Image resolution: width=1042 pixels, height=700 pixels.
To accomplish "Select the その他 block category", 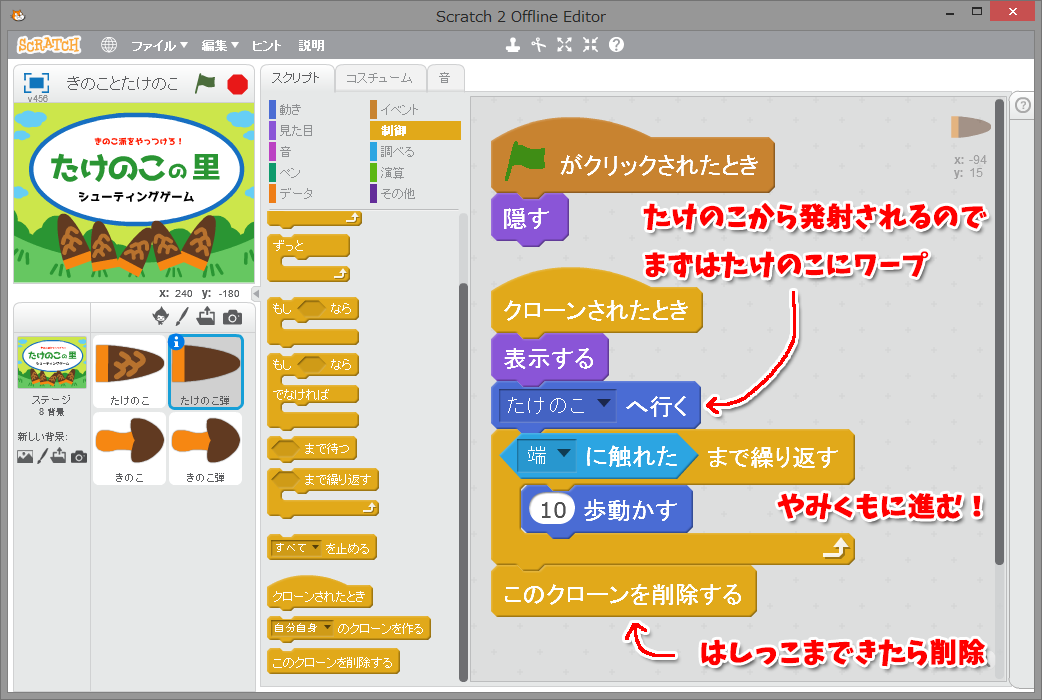I will pyautogui.click(x=393, y=193).
